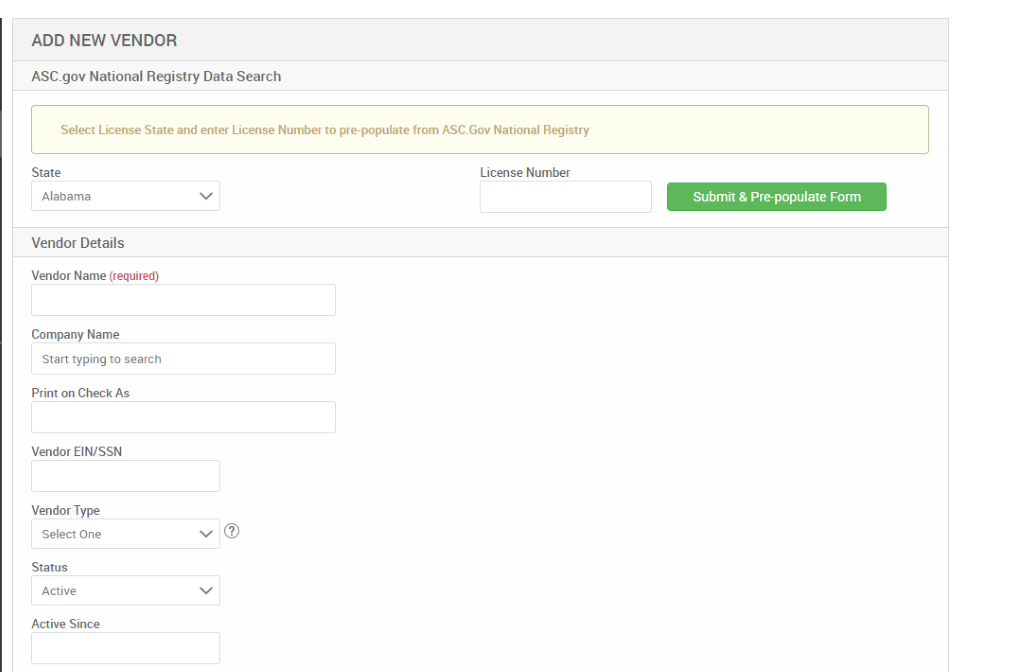Open the Vendor Type selector showing Select One
The height and width of the screenshot is (672, 1024).
coord(125,533)
